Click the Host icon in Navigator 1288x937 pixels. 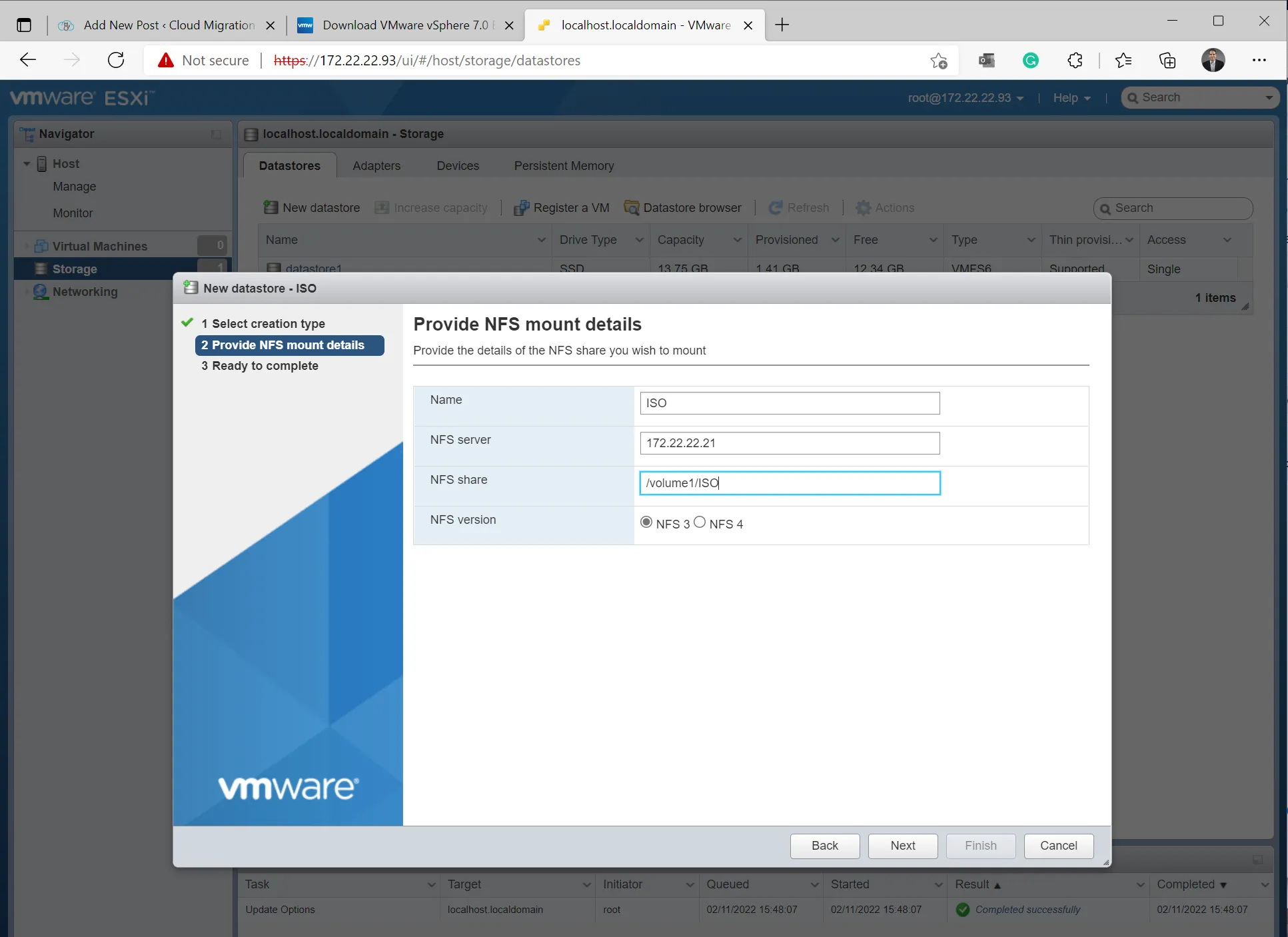(x=42, y=164)
